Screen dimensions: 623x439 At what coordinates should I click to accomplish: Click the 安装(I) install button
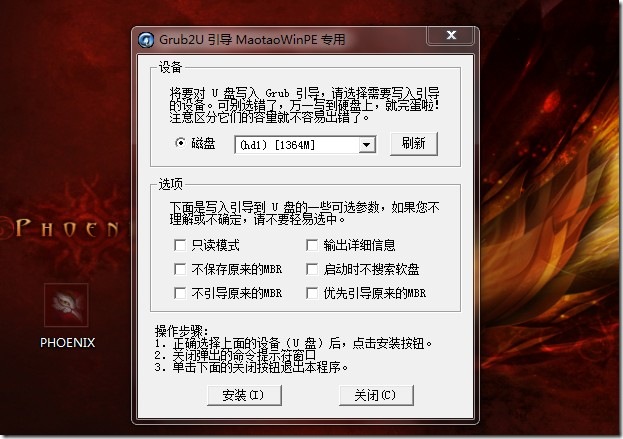244,395
